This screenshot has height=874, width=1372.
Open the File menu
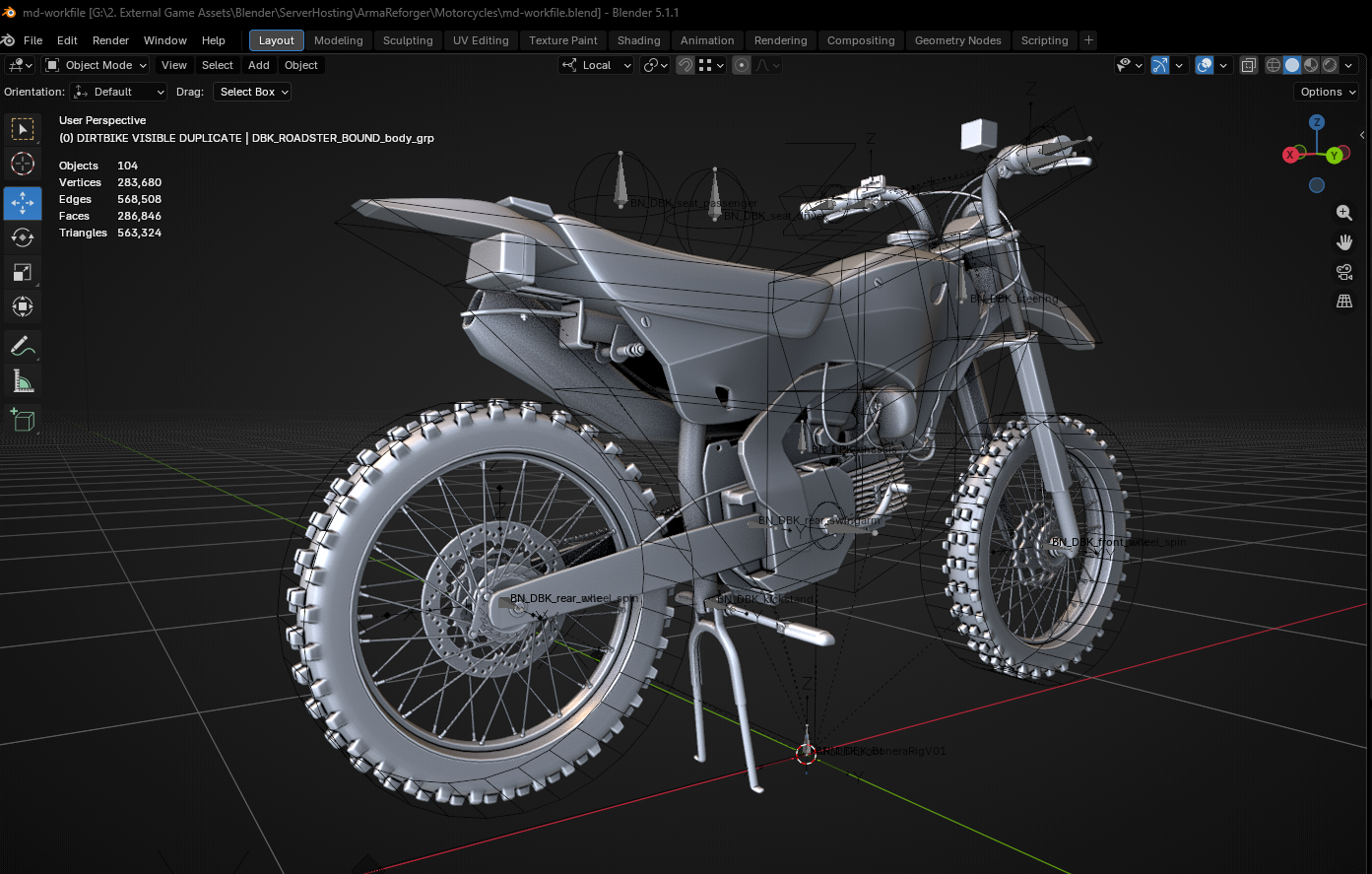33,40
